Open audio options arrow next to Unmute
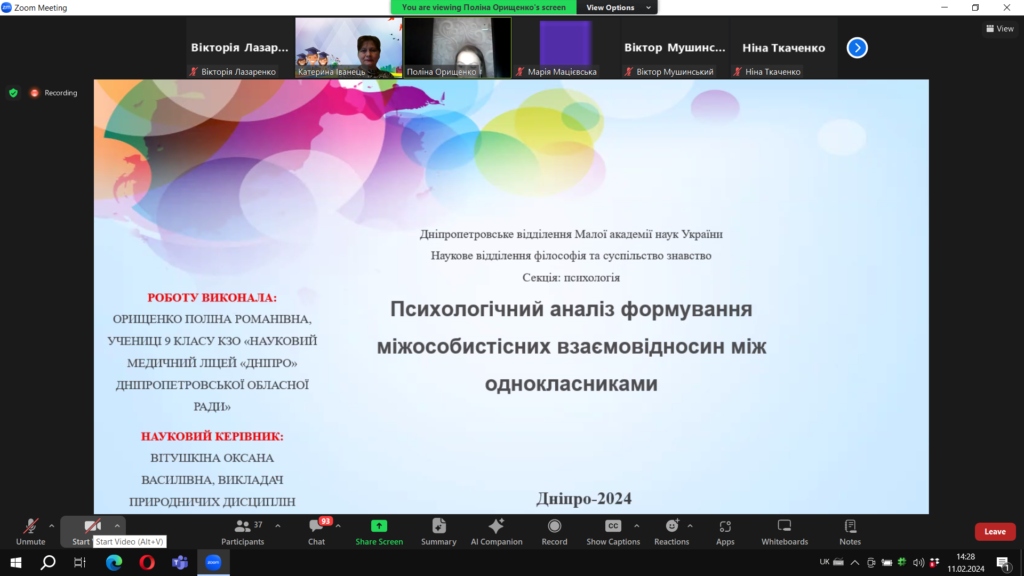The width and height of the screenshot is (1024, 576). tap(52, 526)
